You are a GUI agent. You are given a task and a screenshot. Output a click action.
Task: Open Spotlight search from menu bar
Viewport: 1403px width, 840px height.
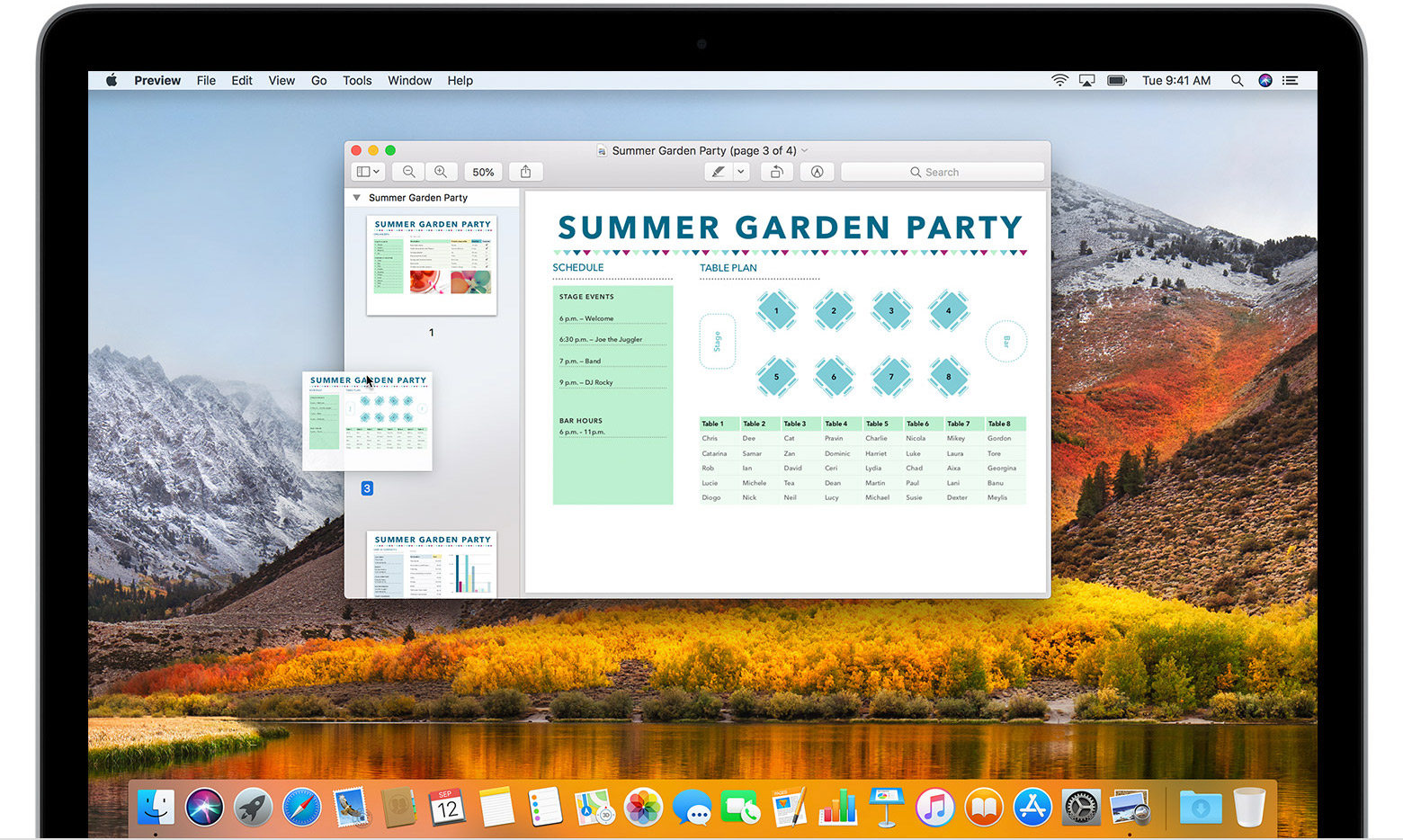[1238, 80]
